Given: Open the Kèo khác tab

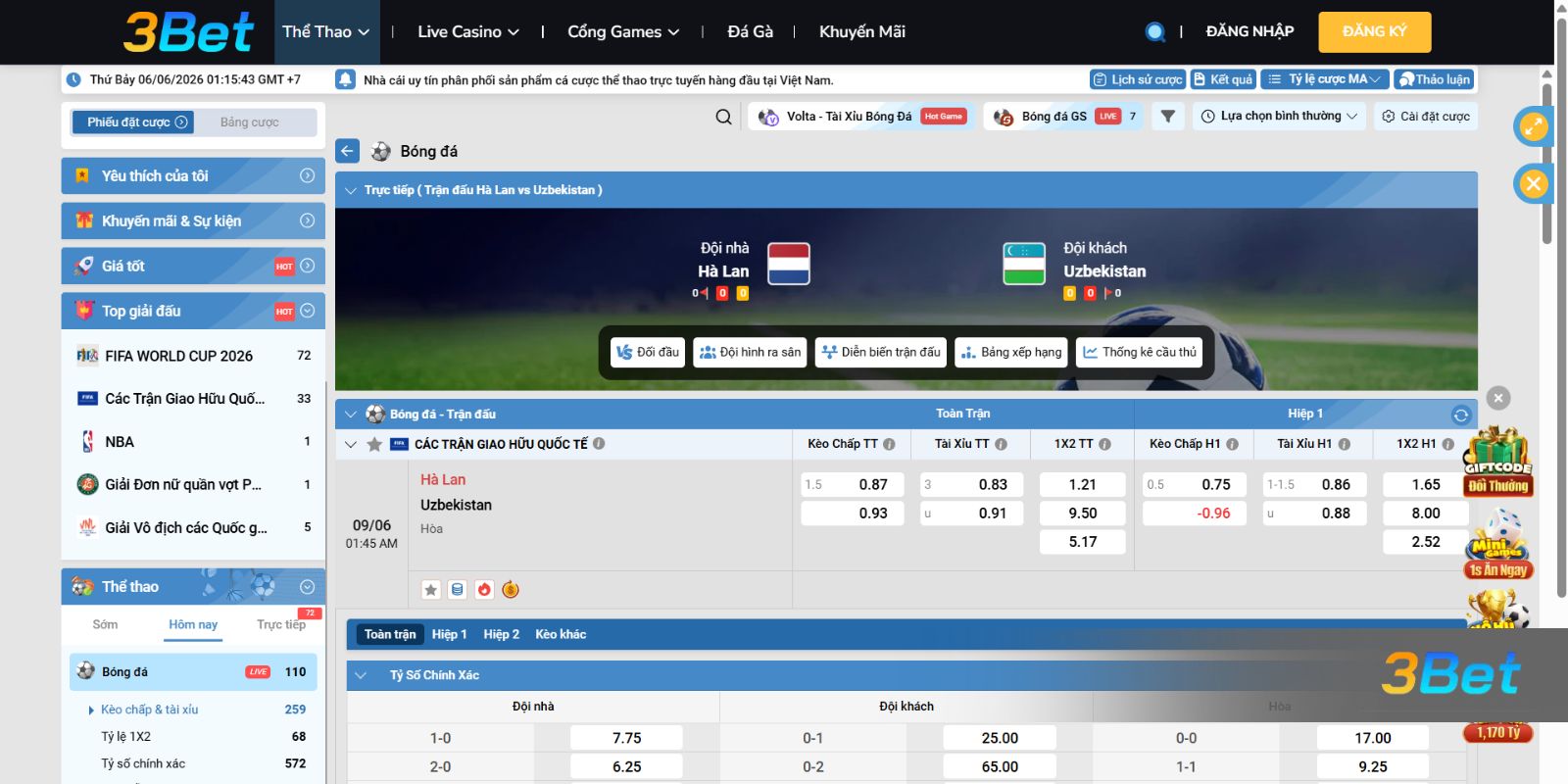Looking at the screenshot, I should (x=561, y=634).
